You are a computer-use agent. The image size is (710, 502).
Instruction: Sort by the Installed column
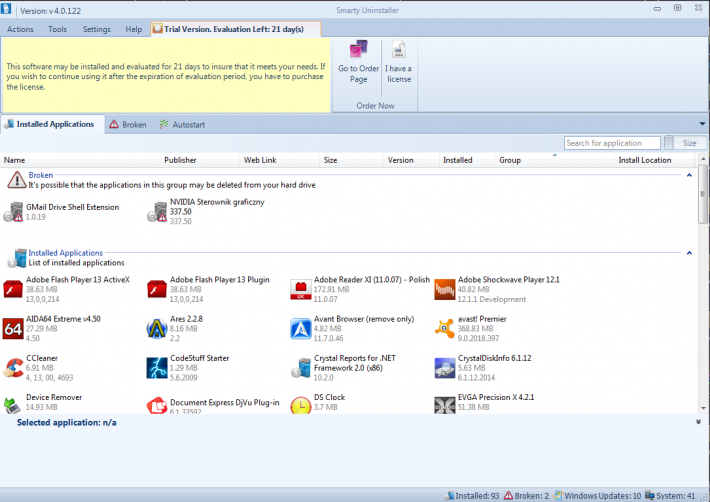point(467,160)
